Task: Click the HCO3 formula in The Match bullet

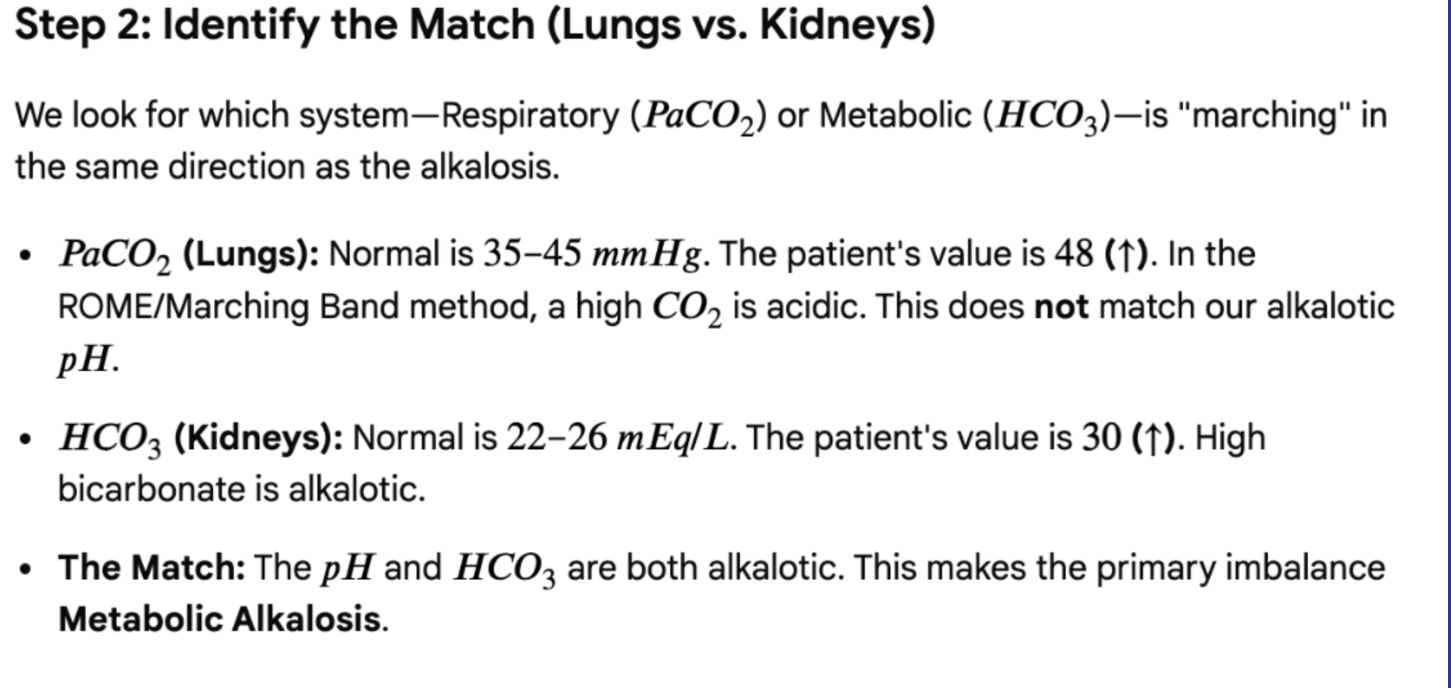Action: pos(506,570)
